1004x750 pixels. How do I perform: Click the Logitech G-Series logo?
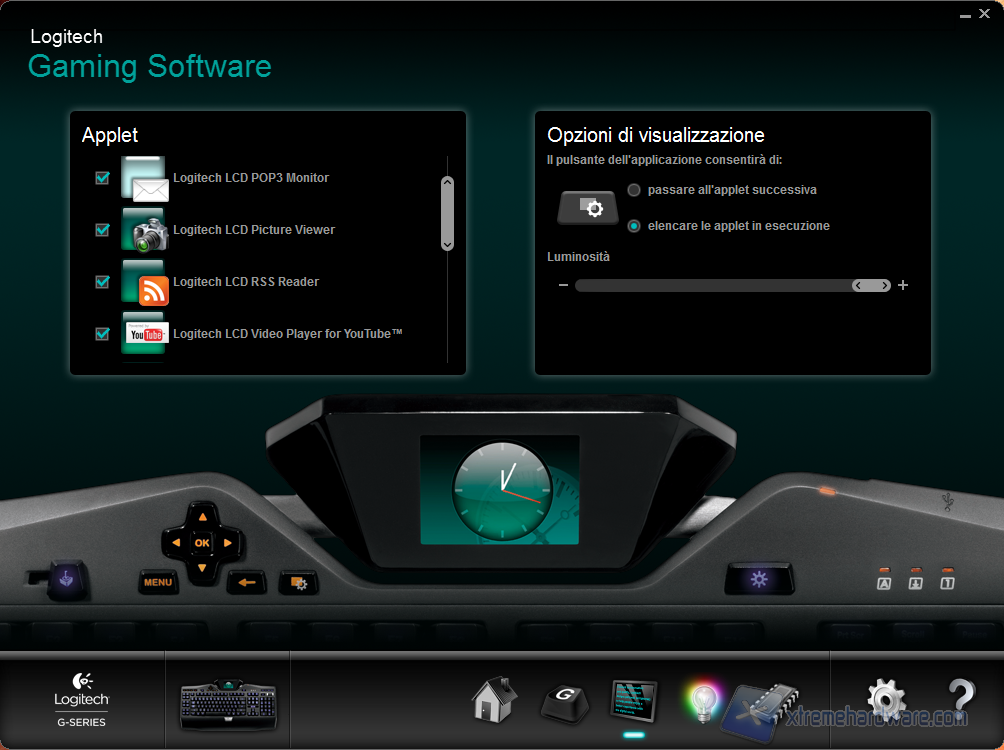tap(81, 698)
